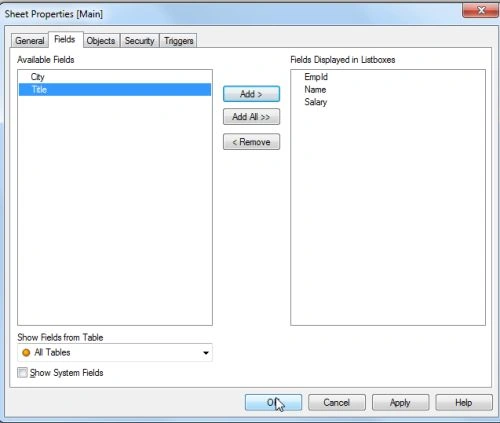This screenshot has height=423, width=500.
Task: Switch to the General tab
Action: pyautogui.click(x=30, y=41)
